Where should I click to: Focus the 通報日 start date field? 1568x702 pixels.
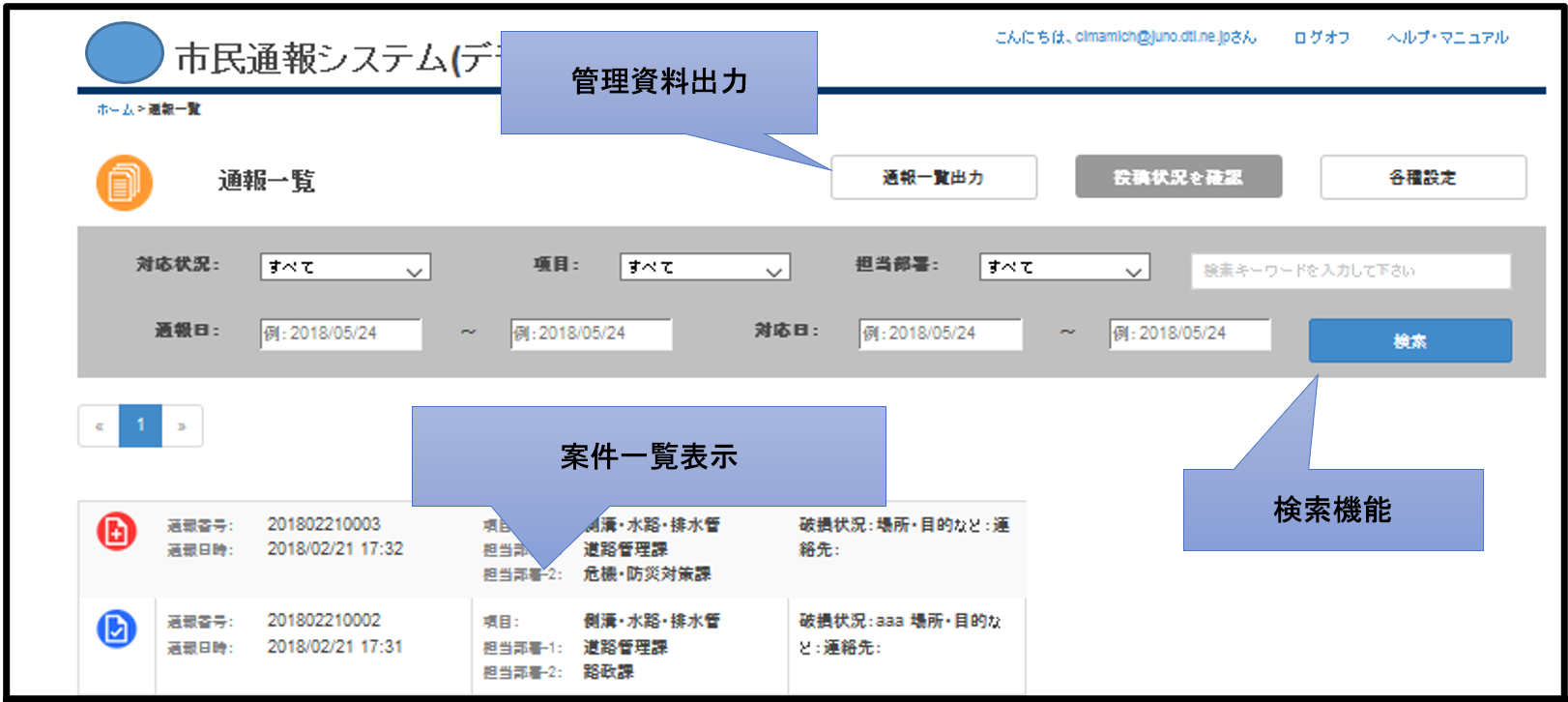[x=340, y=334]
